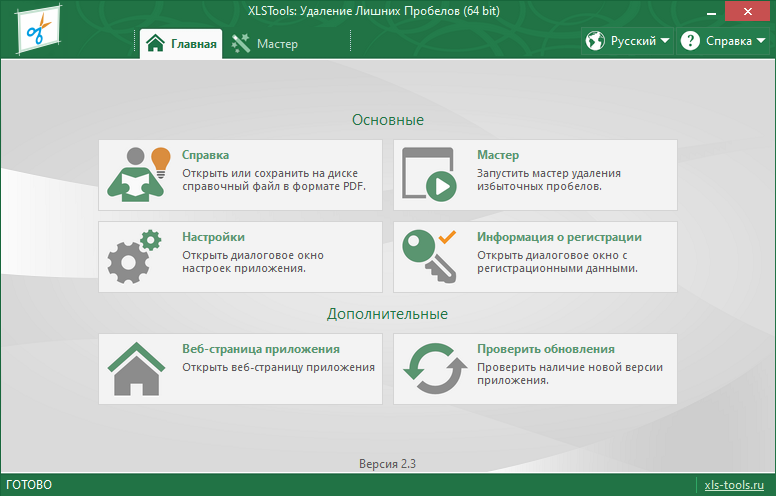Click the house icon for Веб-страница приложения
776x496 pixels.
(136, 369)
